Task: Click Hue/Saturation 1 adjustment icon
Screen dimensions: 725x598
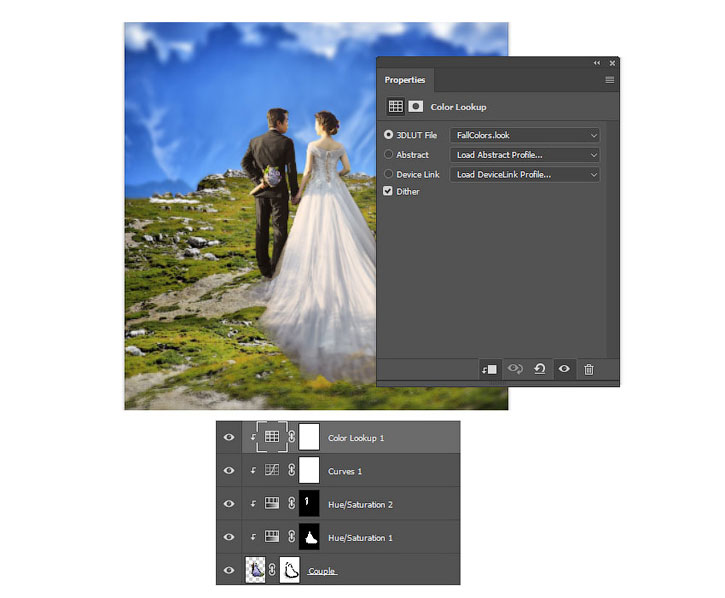Action: (272, 536)
